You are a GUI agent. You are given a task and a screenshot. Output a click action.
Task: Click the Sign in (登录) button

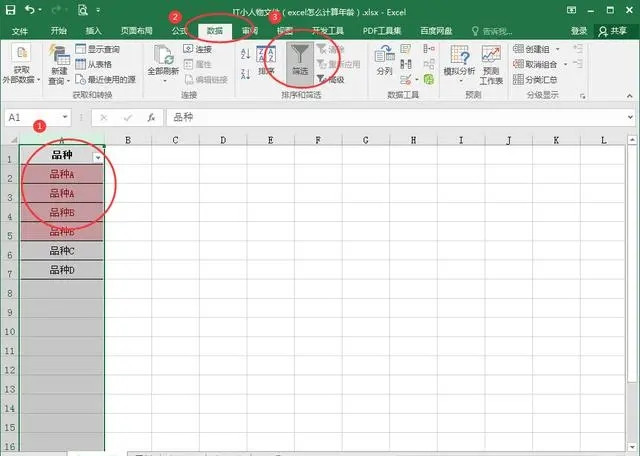(579, 31)
